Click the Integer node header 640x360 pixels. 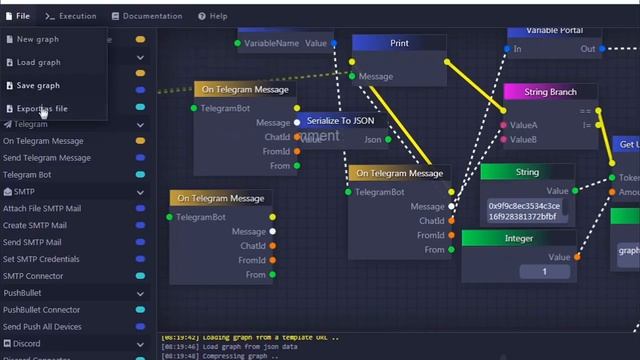519,238
